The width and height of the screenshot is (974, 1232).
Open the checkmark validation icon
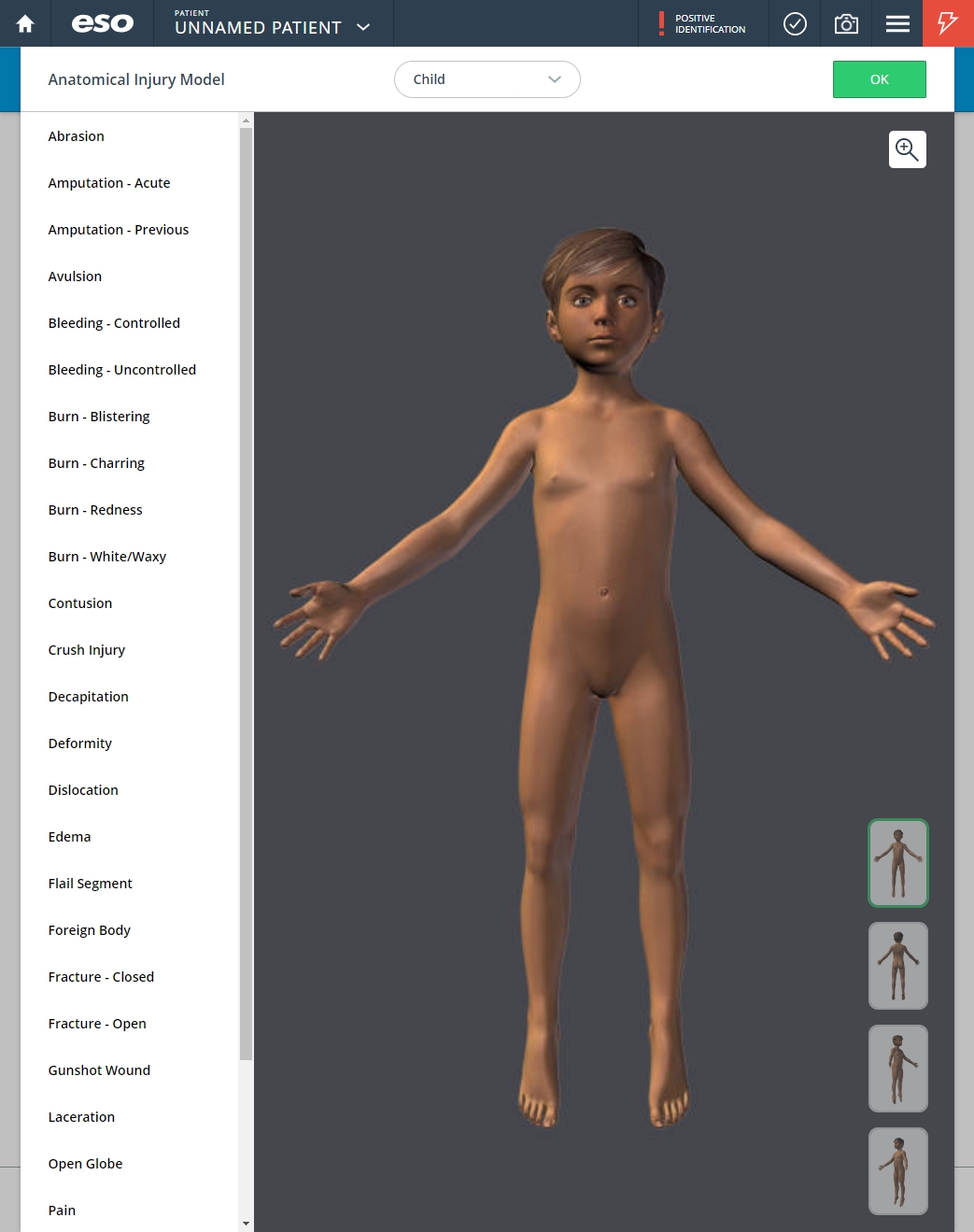795,23
